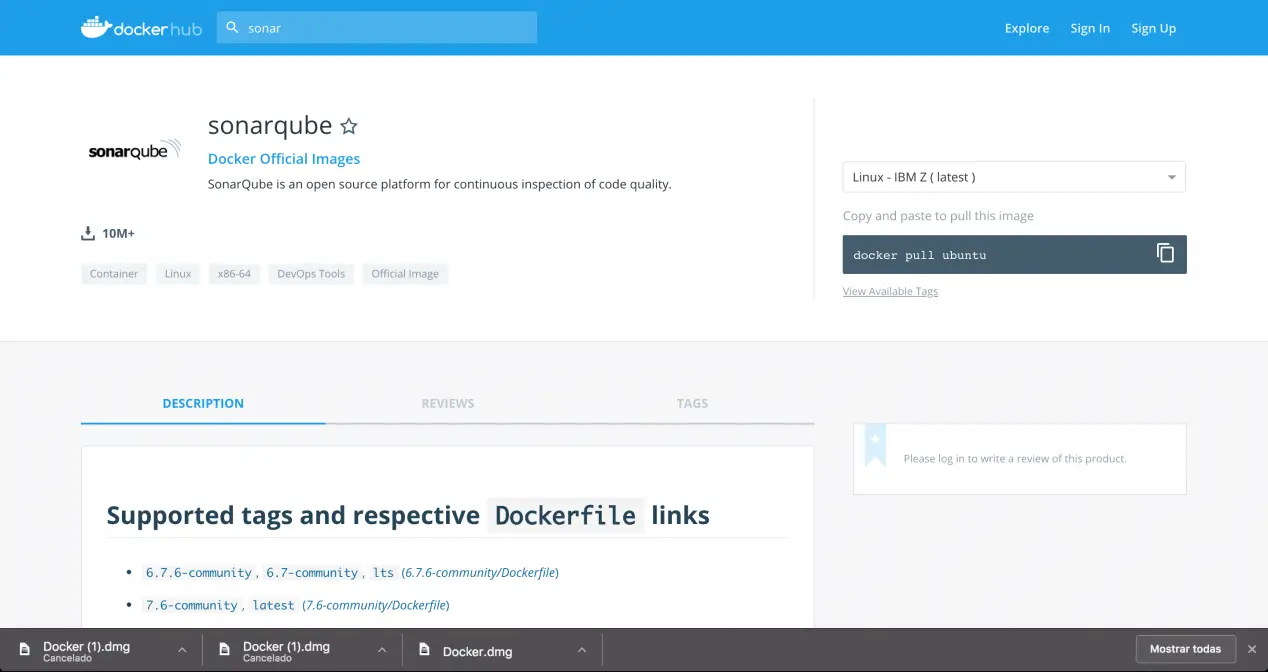
Task: Click file icon of first Docker (1).dmg
Action: [25, 650]
